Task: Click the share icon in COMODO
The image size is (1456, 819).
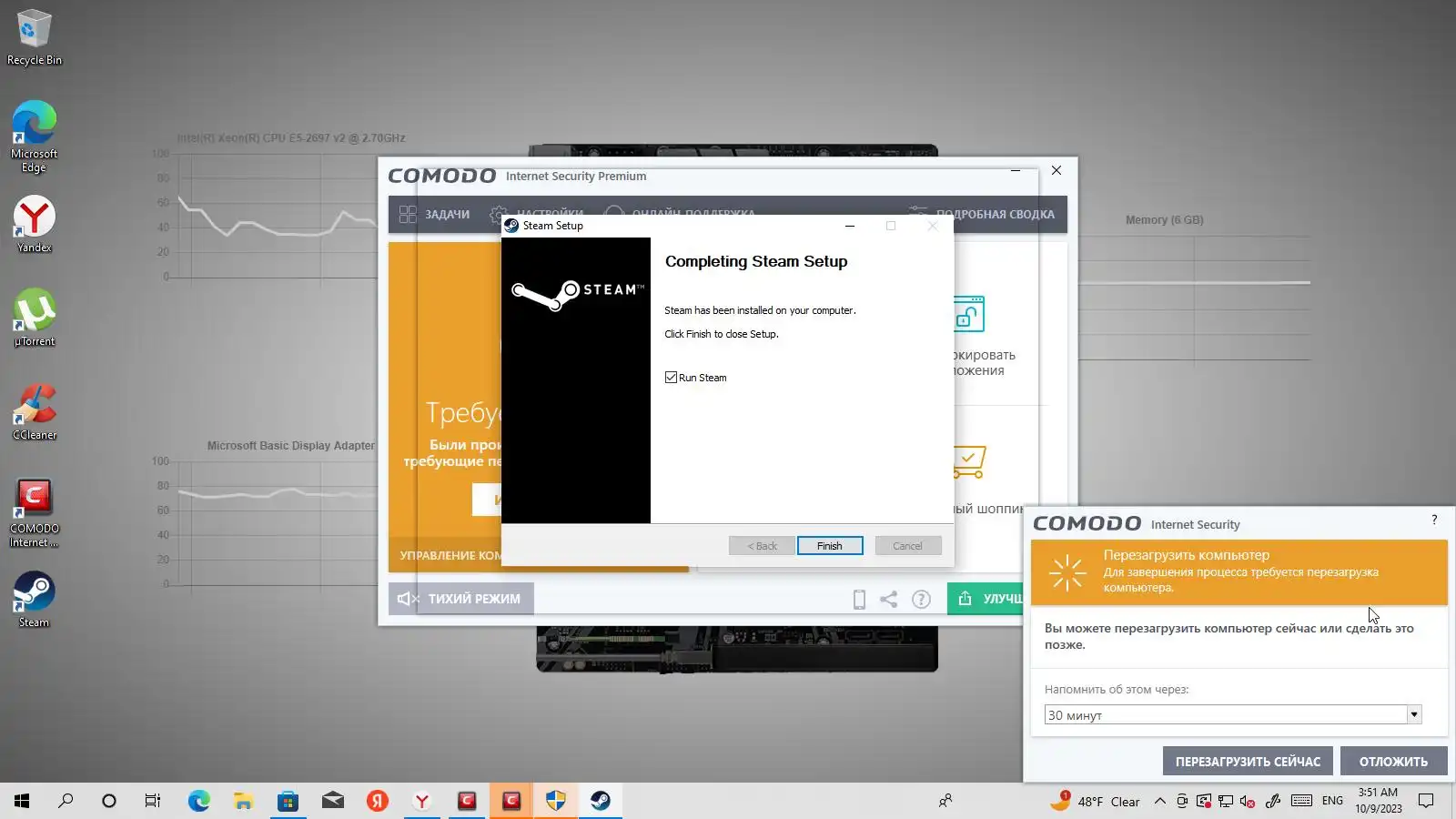Action: (x=889, y=599)
